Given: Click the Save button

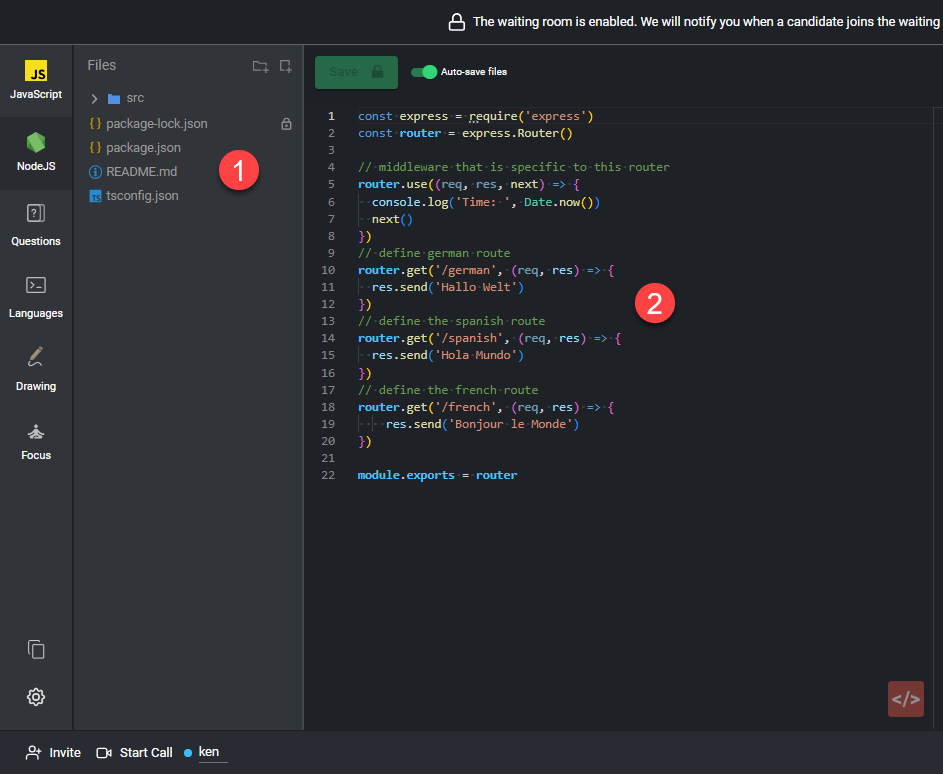Looking at the screenshot, I should coord(356,72).
